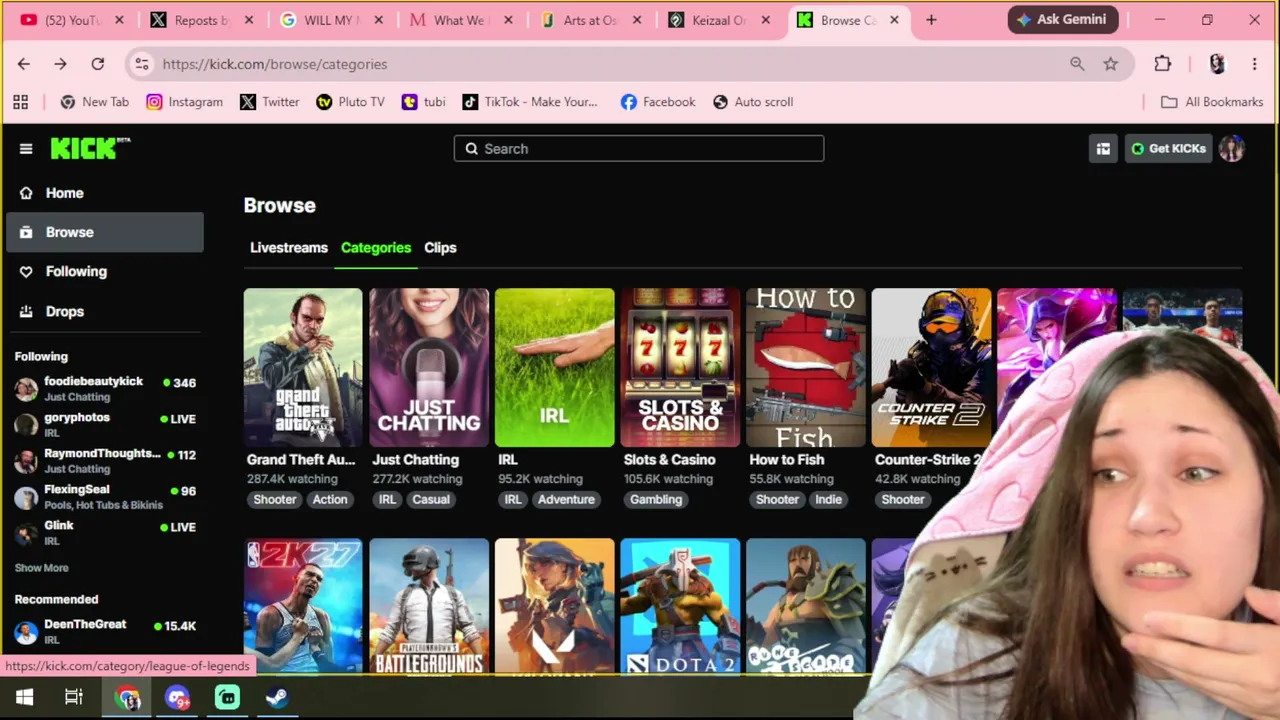Bookmark this page with the star icon
Viewport: 1280px width, 720px height.
pyautogui.click(x=1110, y=64)
